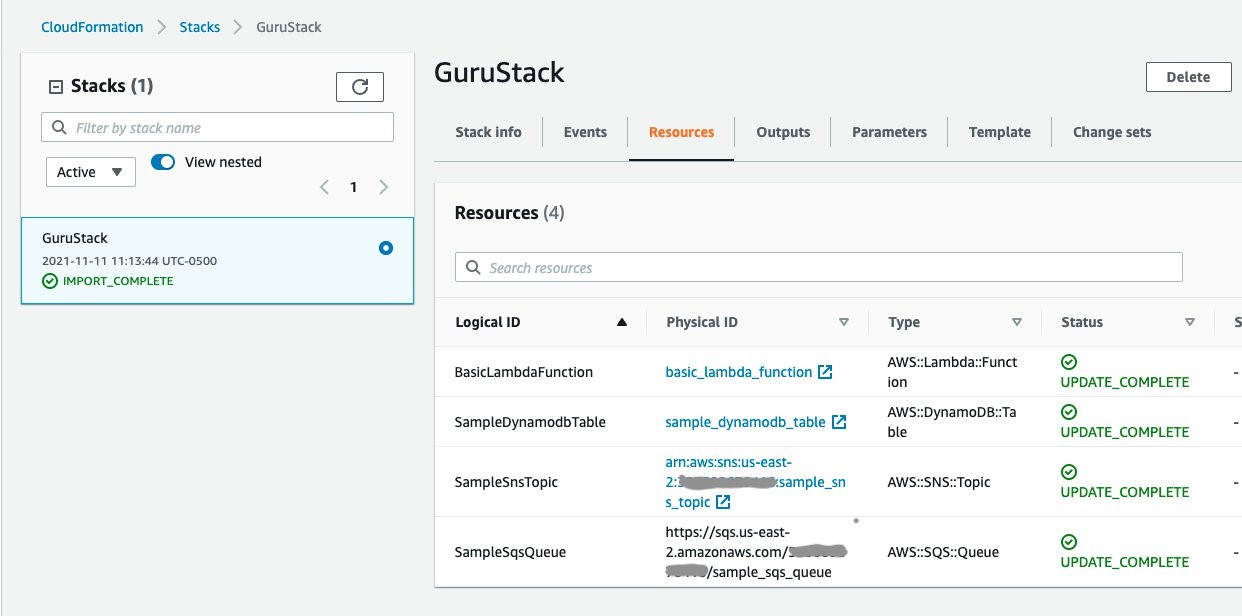Toggle the View nested switch
Screen dimensions: 1242x616
(163, 162)
